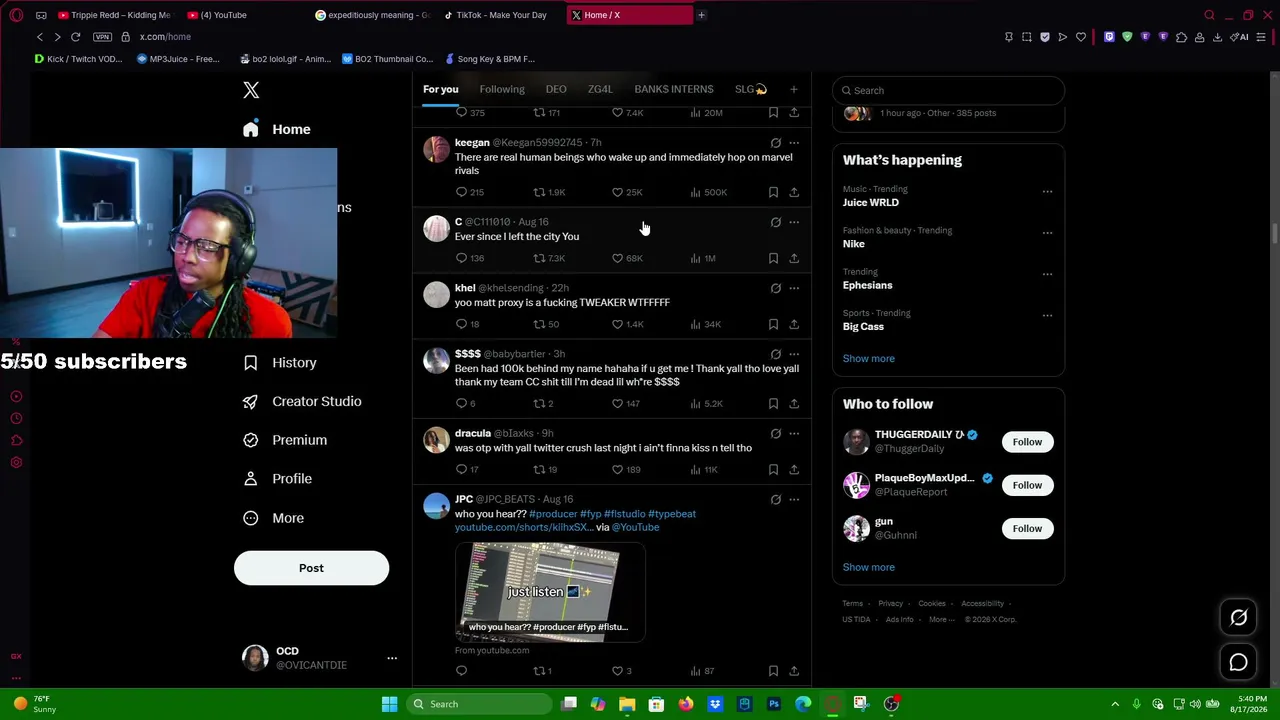
Task: Select the ZG4L timeline tab
Action: pos(600,89)
